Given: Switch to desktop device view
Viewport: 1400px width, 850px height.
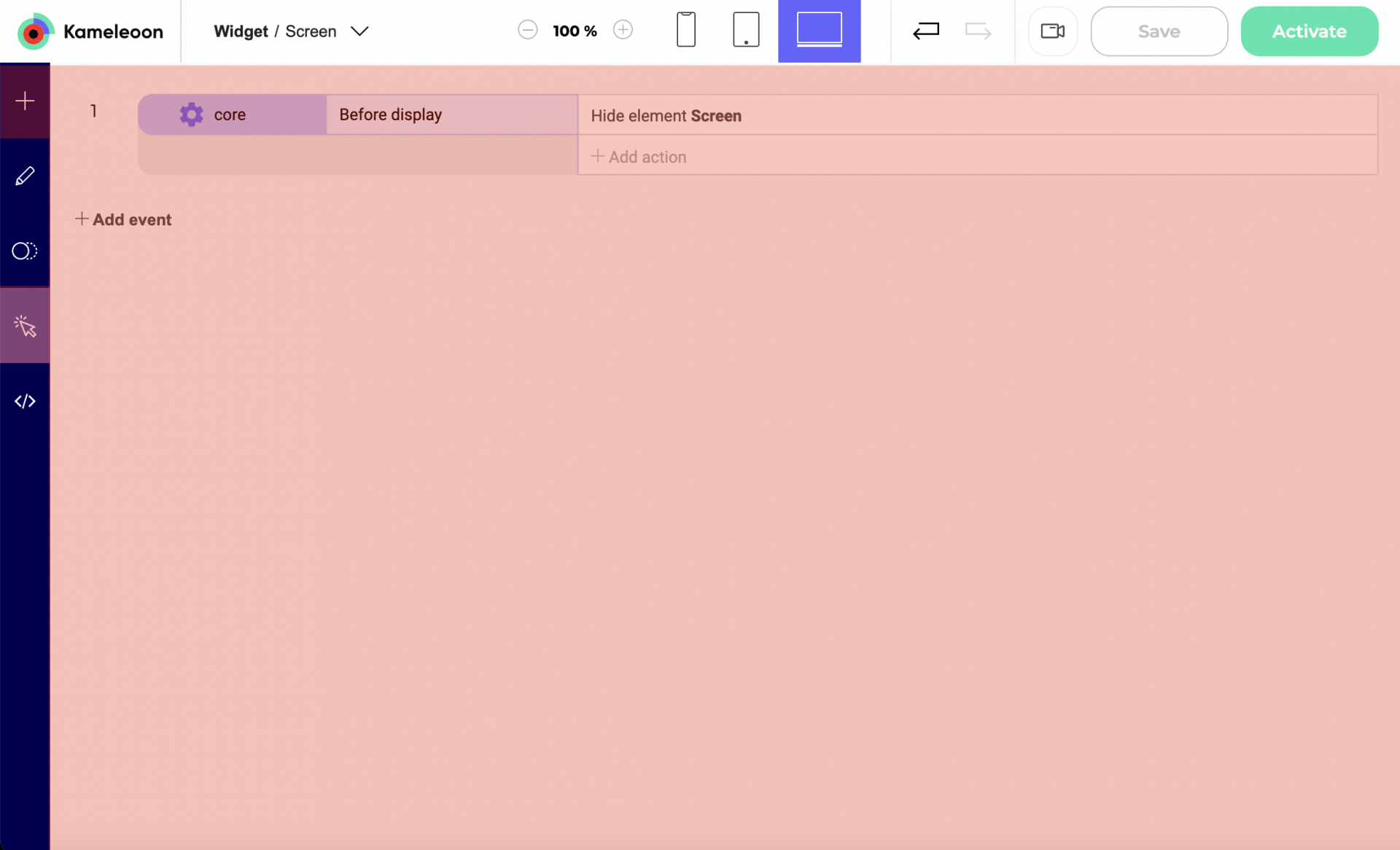Looking at the screenshot, I should coord(819,31).
